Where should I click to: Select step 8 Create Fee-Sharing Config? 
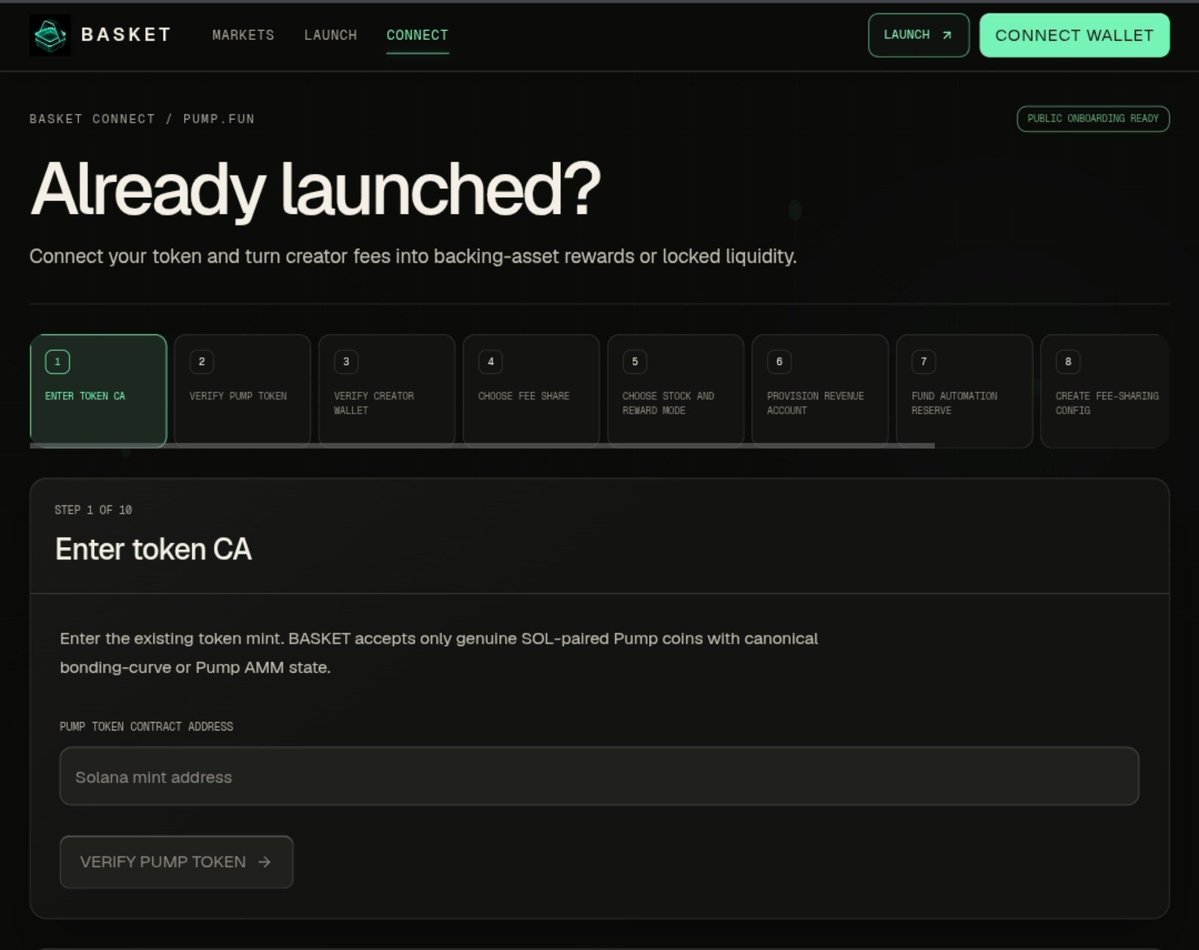(1105, 390)
